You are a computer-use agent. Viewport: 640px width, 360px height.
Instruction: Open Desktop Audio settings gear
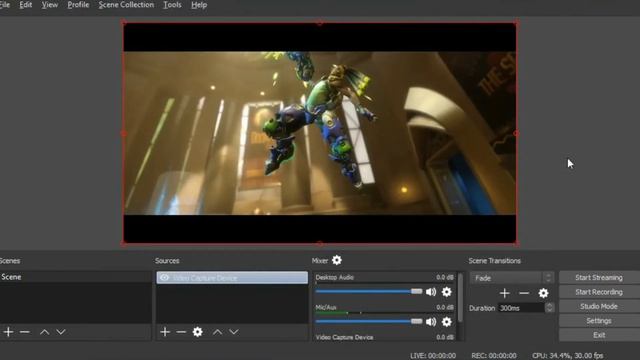(447, 292)
